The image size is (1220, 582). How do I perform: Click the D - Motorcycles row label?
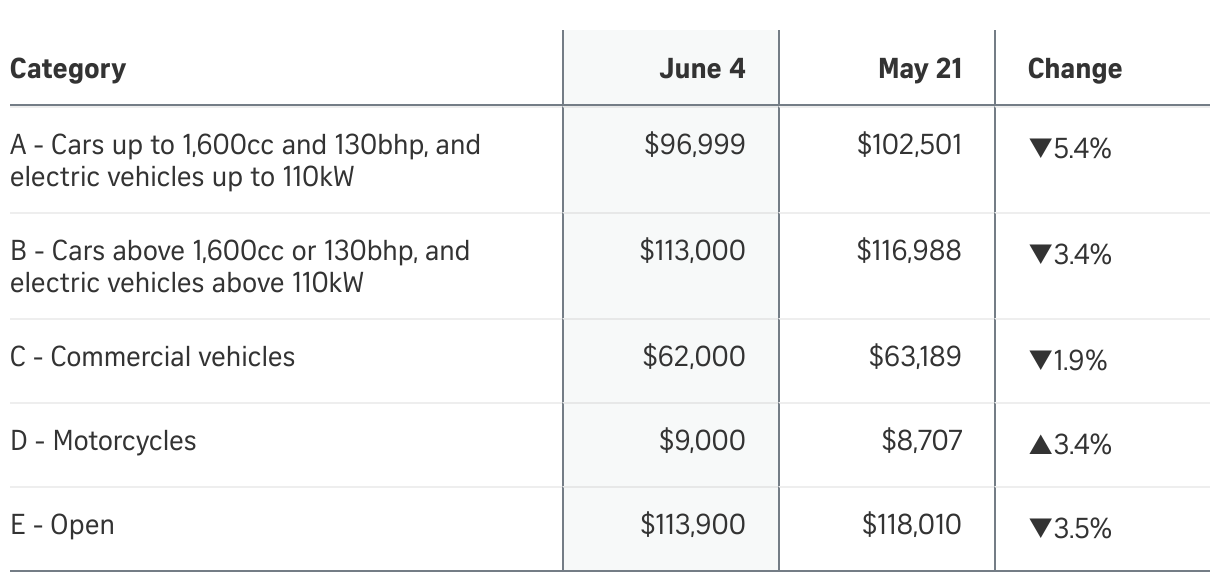pos(103,441)
